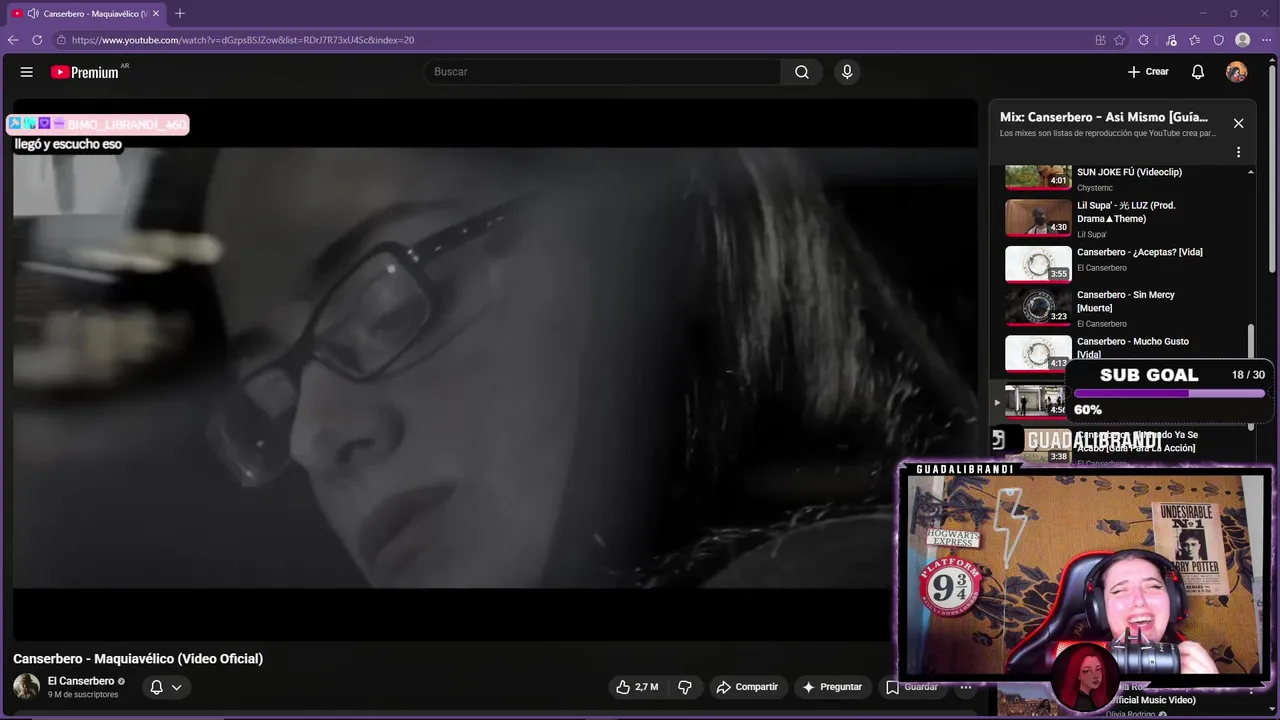Open the YouTube hamburger guide menu
This screenshot has height=720, width=1280.
click(x=27, y=72)
